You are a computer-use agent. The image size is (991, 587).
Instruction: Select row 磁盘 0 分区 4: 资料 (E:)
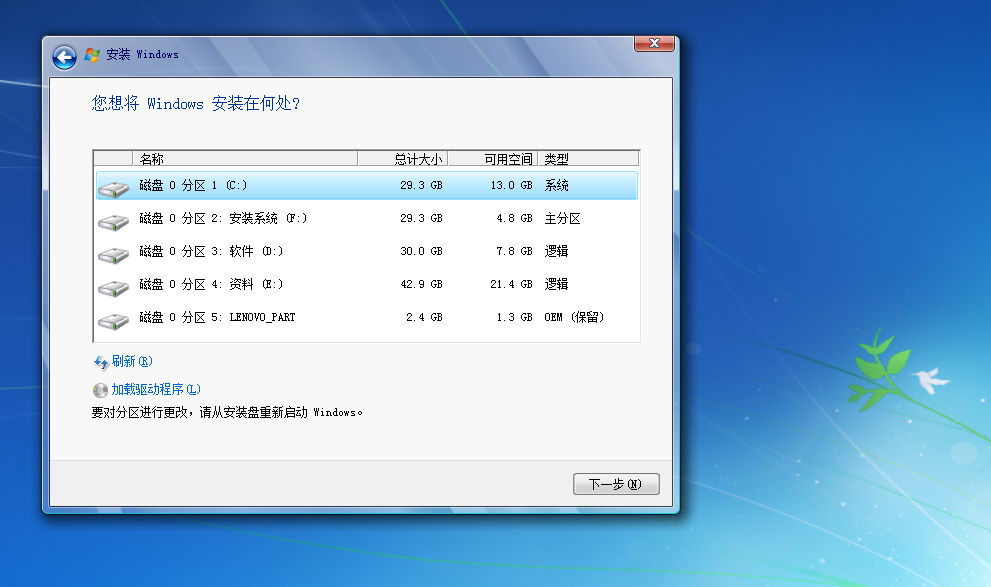click(367, 284)
